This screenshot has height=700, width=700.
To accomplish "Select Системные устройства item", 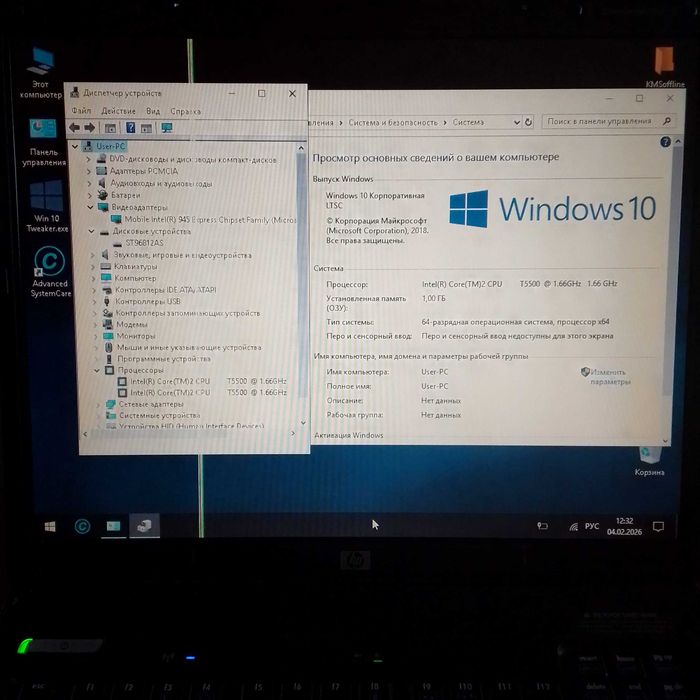I will pyautogui.click(x=154, y=415).
